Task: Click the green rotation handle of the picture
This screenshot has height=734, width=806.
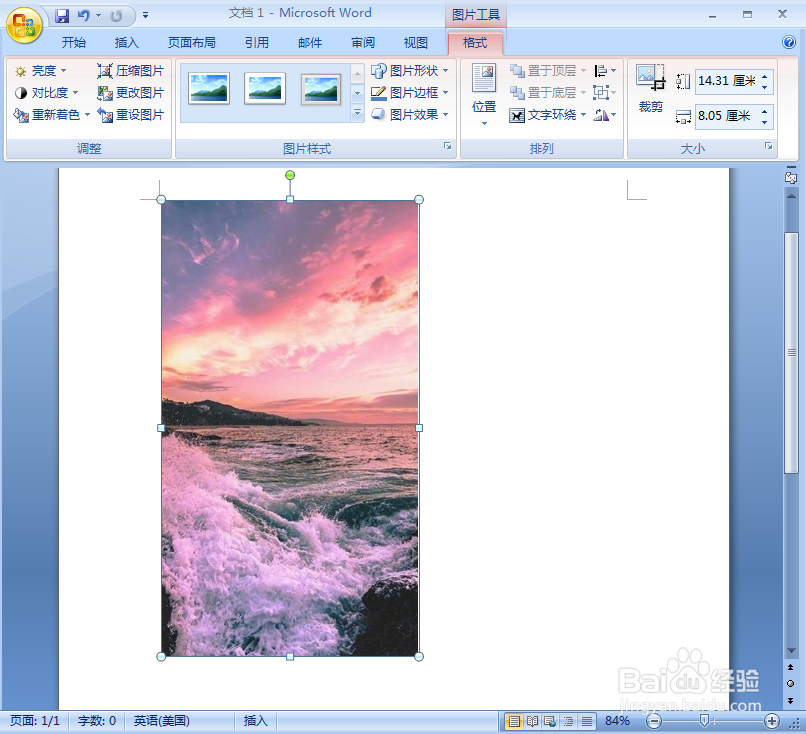Action: (290, 175)
